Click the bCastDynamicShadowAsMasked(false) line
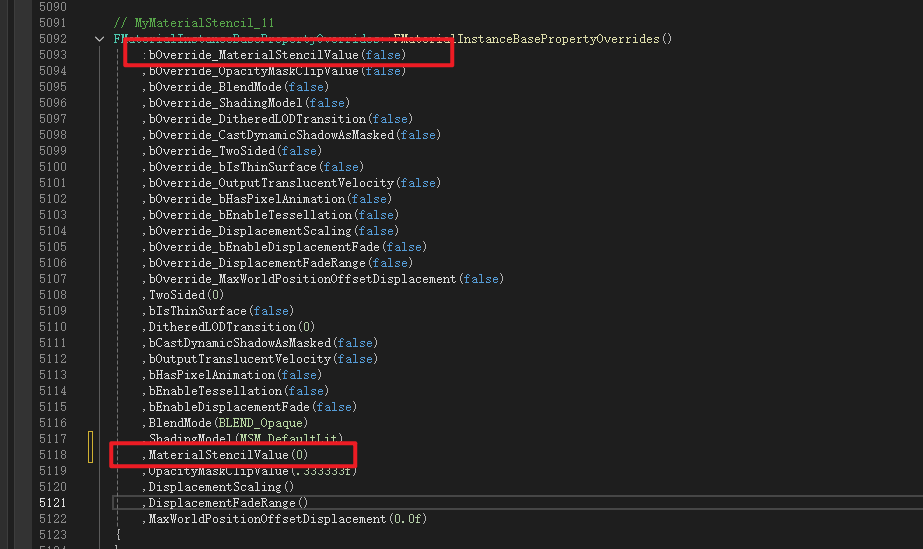The image size is (923, 549). (x=260, y=343)
